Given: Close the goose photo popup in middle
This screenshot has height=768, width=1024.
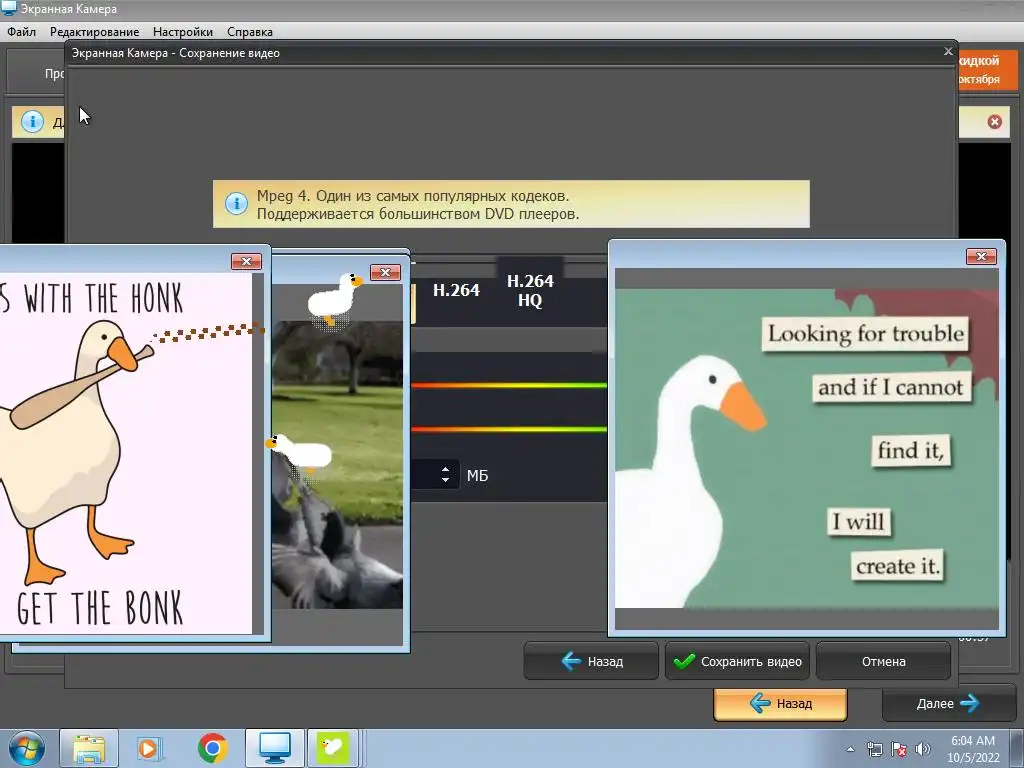Looking at the screenshot, I should 385,272.
